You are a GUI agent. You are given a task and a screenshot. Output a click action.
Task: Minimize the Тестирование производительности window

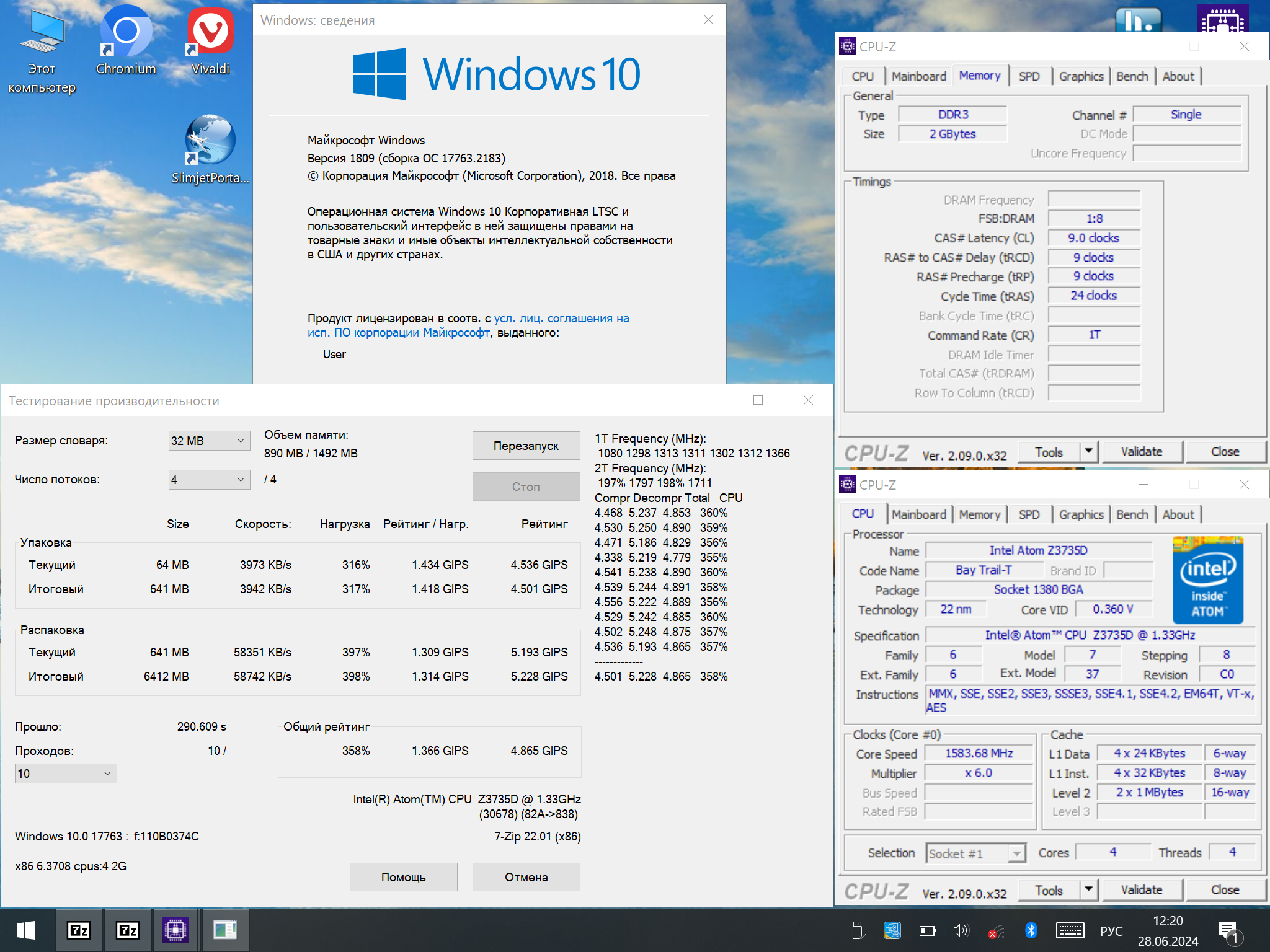click(708, 400)
